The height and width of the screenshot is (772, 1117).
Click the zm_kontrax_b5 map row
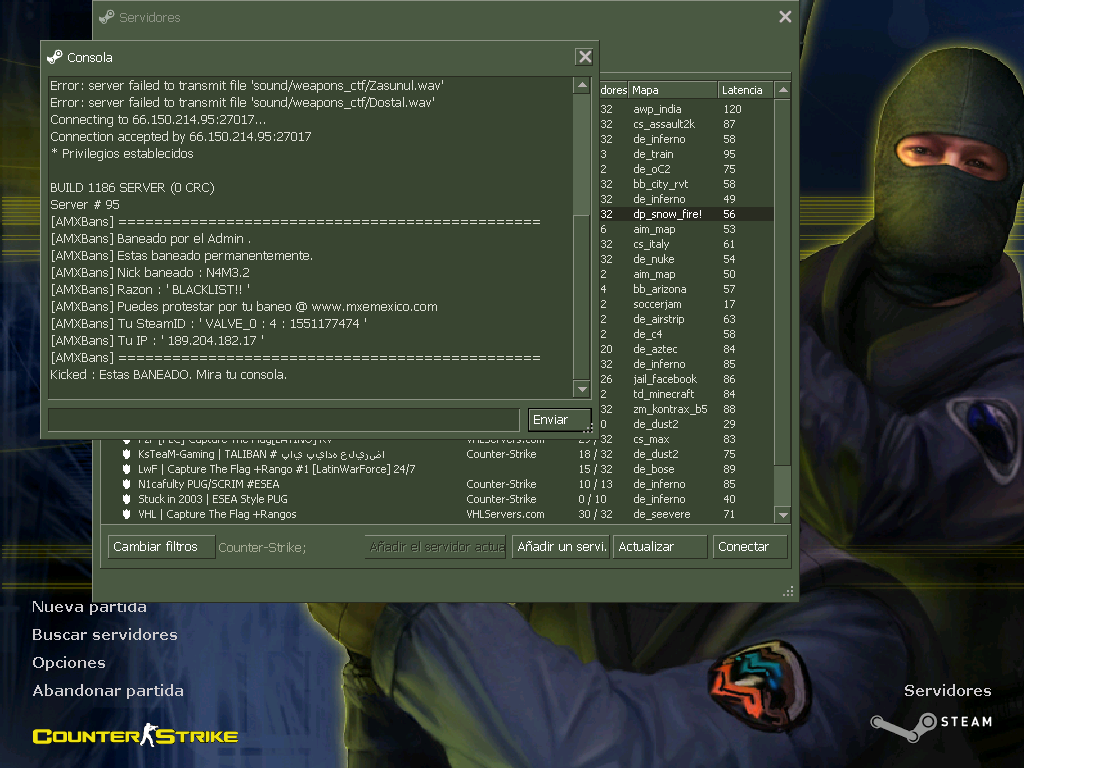tap(687, 409)
